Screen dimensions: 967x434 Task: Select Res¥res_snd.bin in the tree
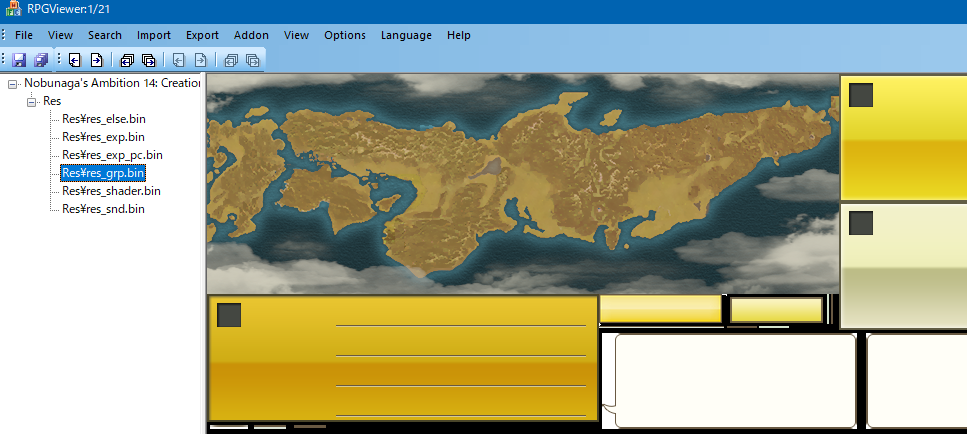click(x=103, y=209)
